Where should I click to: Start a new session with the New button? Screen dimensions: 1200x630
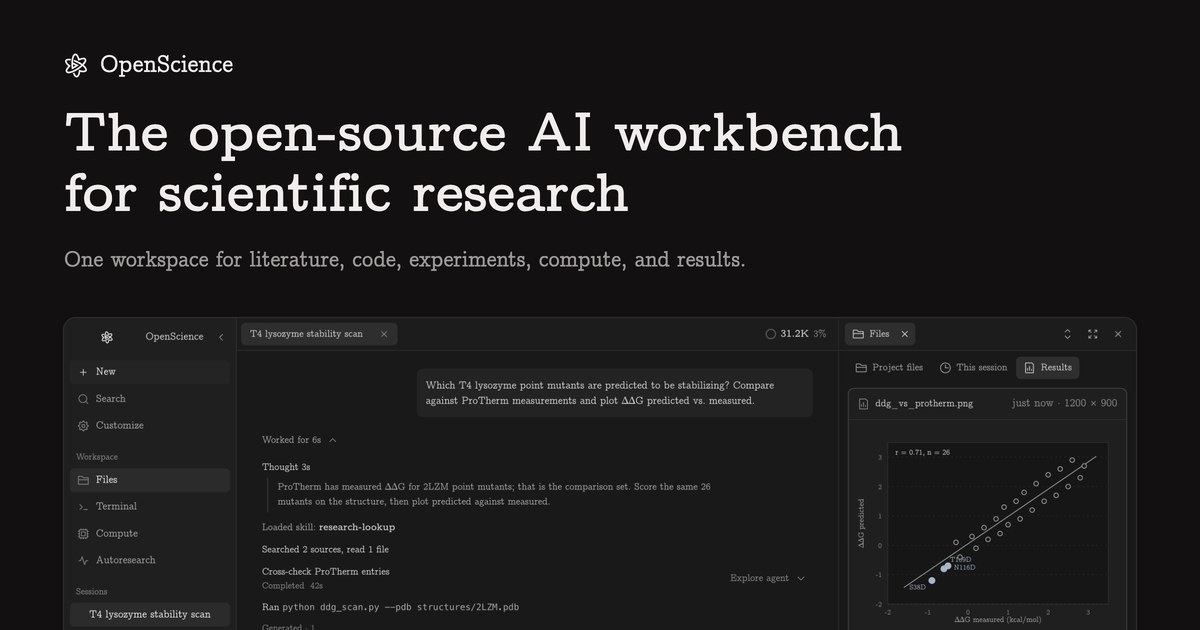pyautogui.click(x=150, y=372)
